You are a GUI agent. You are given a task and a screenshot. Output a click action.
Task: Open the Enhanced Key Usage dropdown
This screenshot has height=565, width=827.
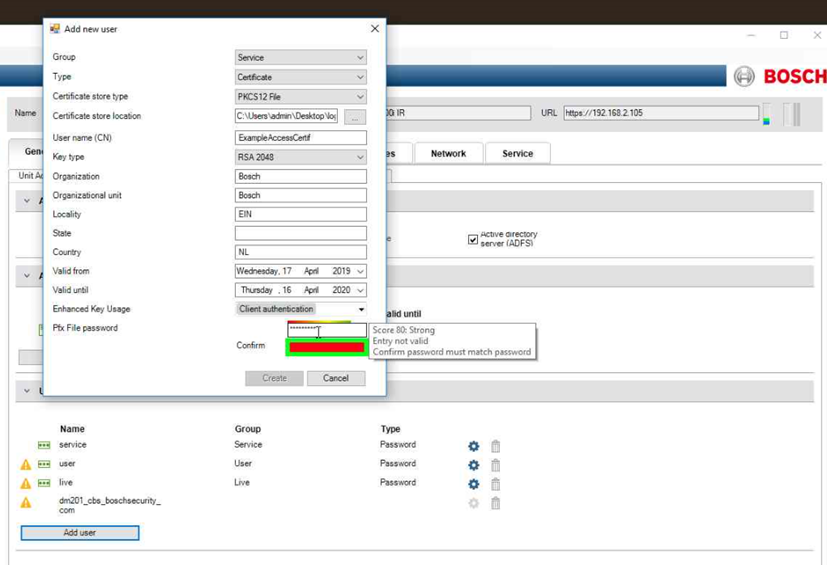tap(300, 309)
